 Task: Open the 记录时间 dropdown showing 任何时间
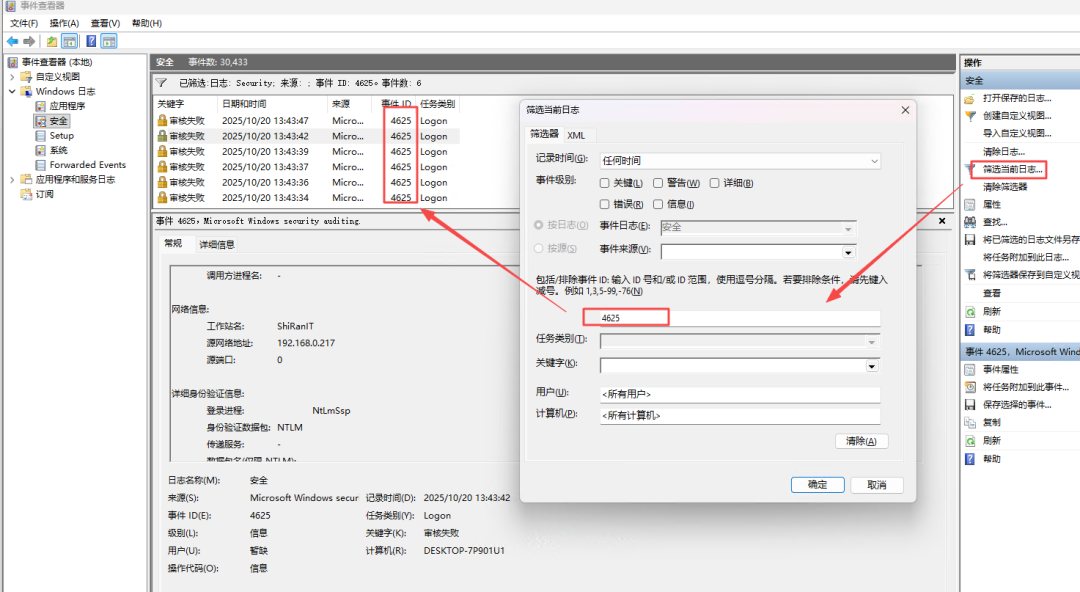[740, 161]
